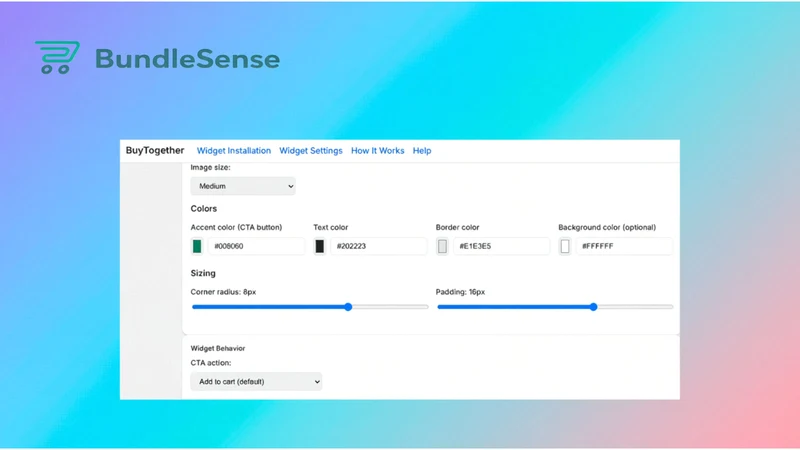
Task: Switch to the Widget Settings tab
Action: click(x=311, y=151)
